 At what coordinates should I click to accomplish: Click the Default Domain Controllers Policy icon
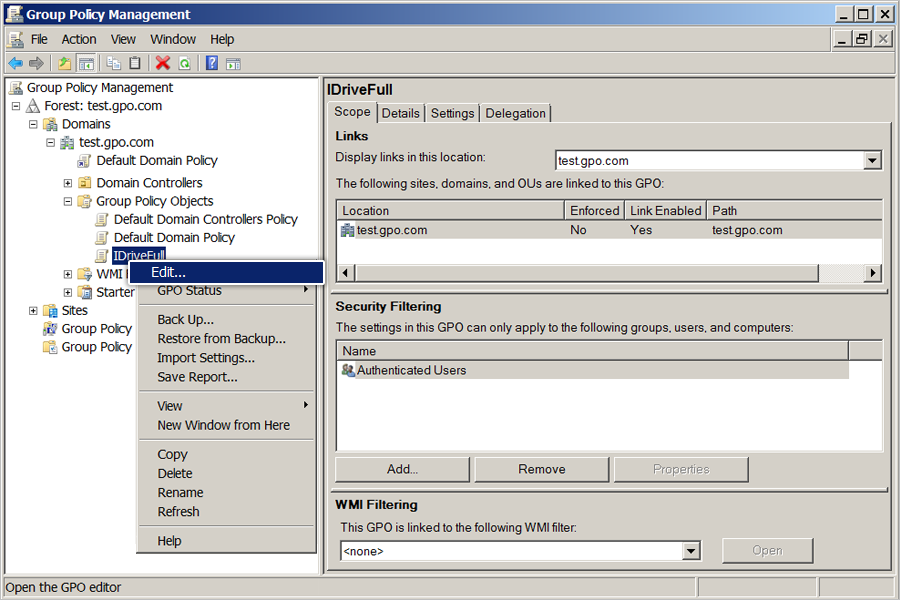102,219
